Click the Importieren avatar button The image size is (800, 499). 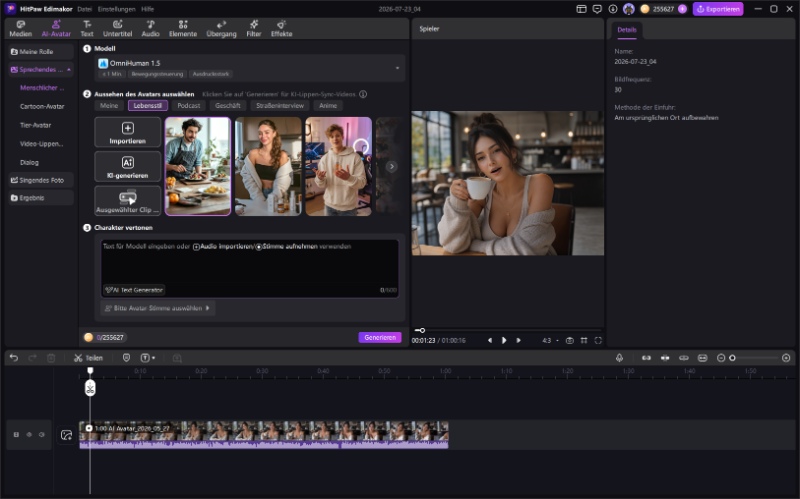click(x=128, y=133)
